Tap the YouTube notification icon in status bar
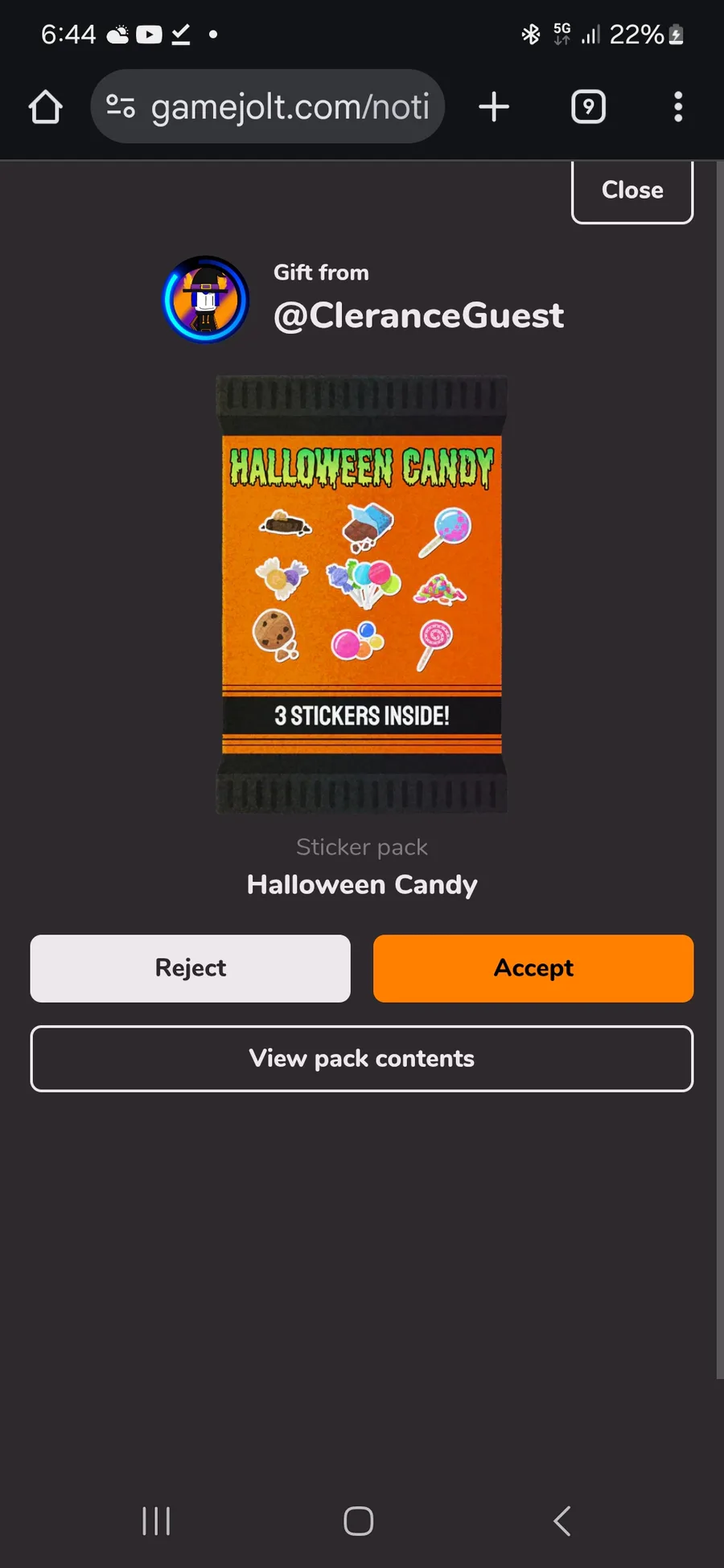The image size is (724, 1568). 149,35
